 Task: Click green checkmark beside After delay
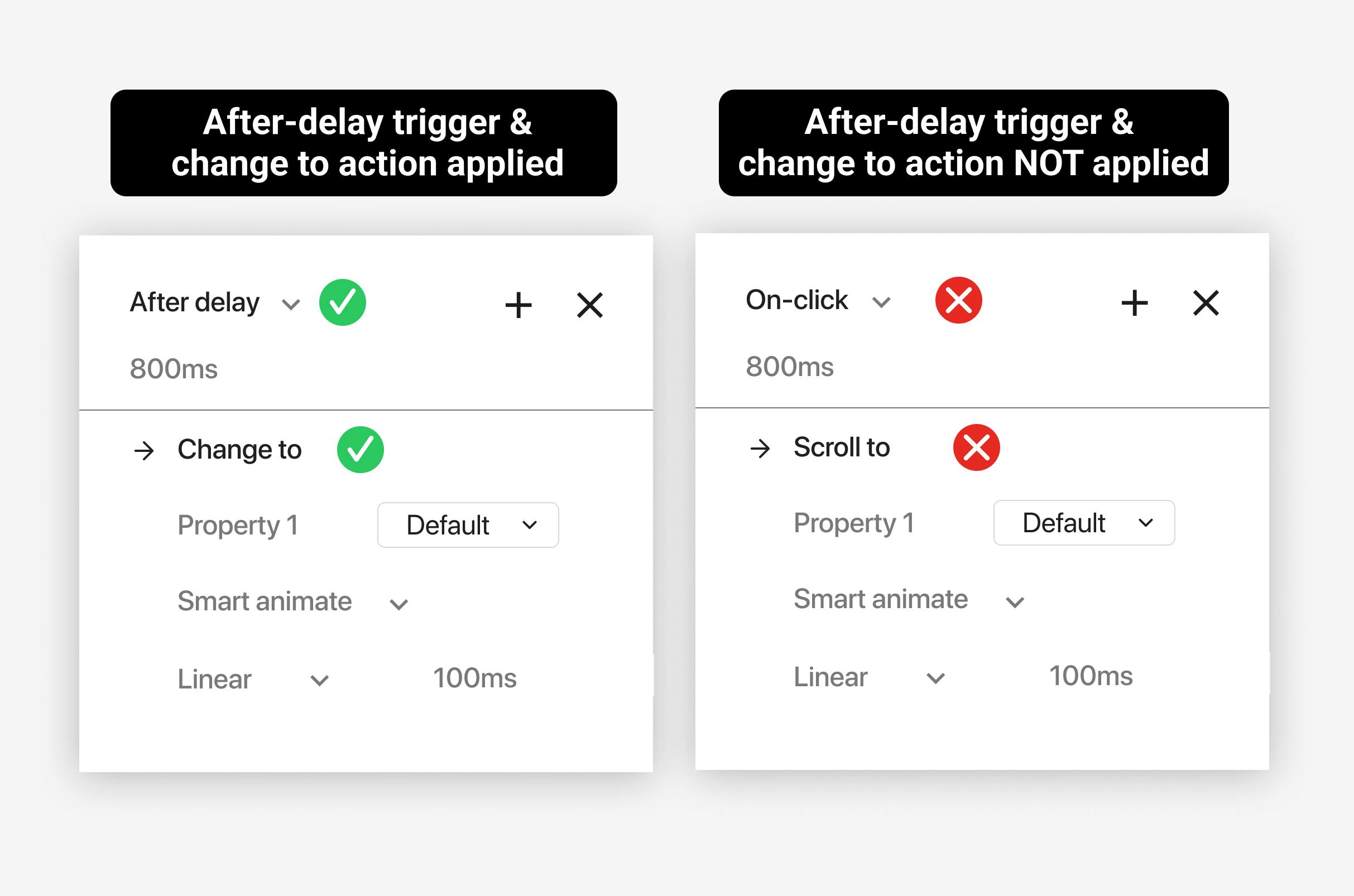click(342, 302)
